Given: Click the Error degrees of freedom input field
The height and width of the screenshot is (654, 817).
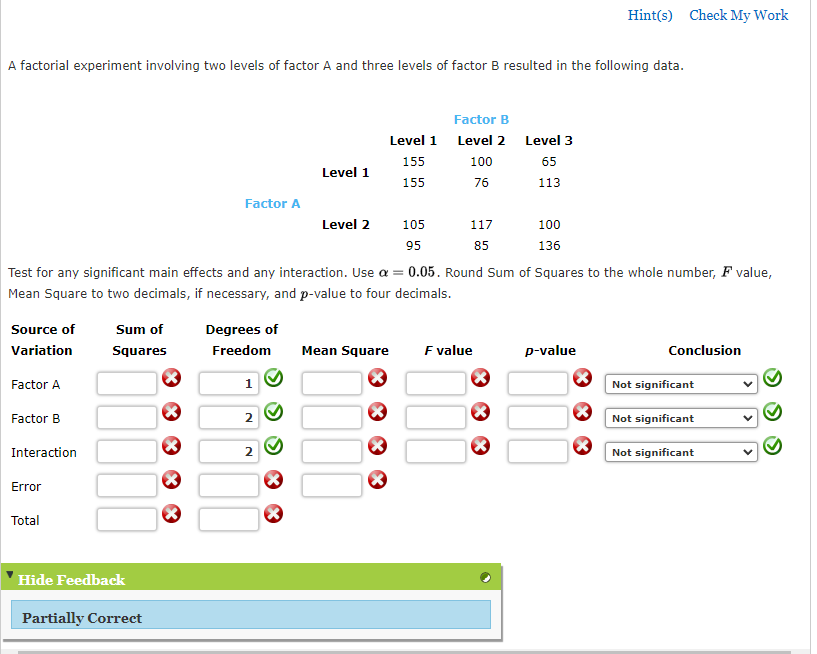Looking at the screenshot, I should [x=228, y=485].
